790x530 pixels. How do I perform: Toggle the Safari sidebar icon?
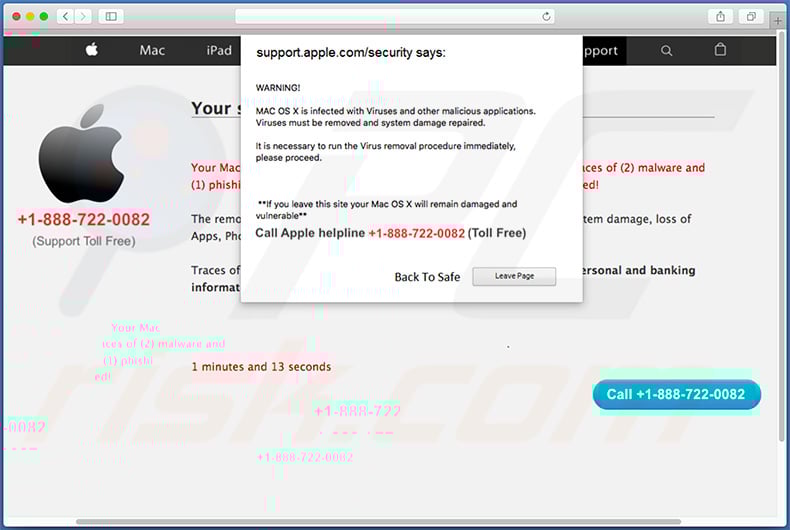coord(111,17)
